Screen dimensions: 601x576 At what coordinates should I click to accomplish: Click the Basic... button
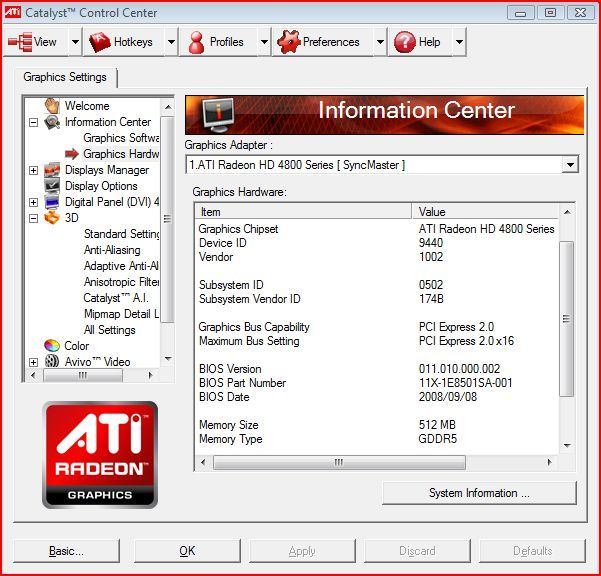click(66, 551)
